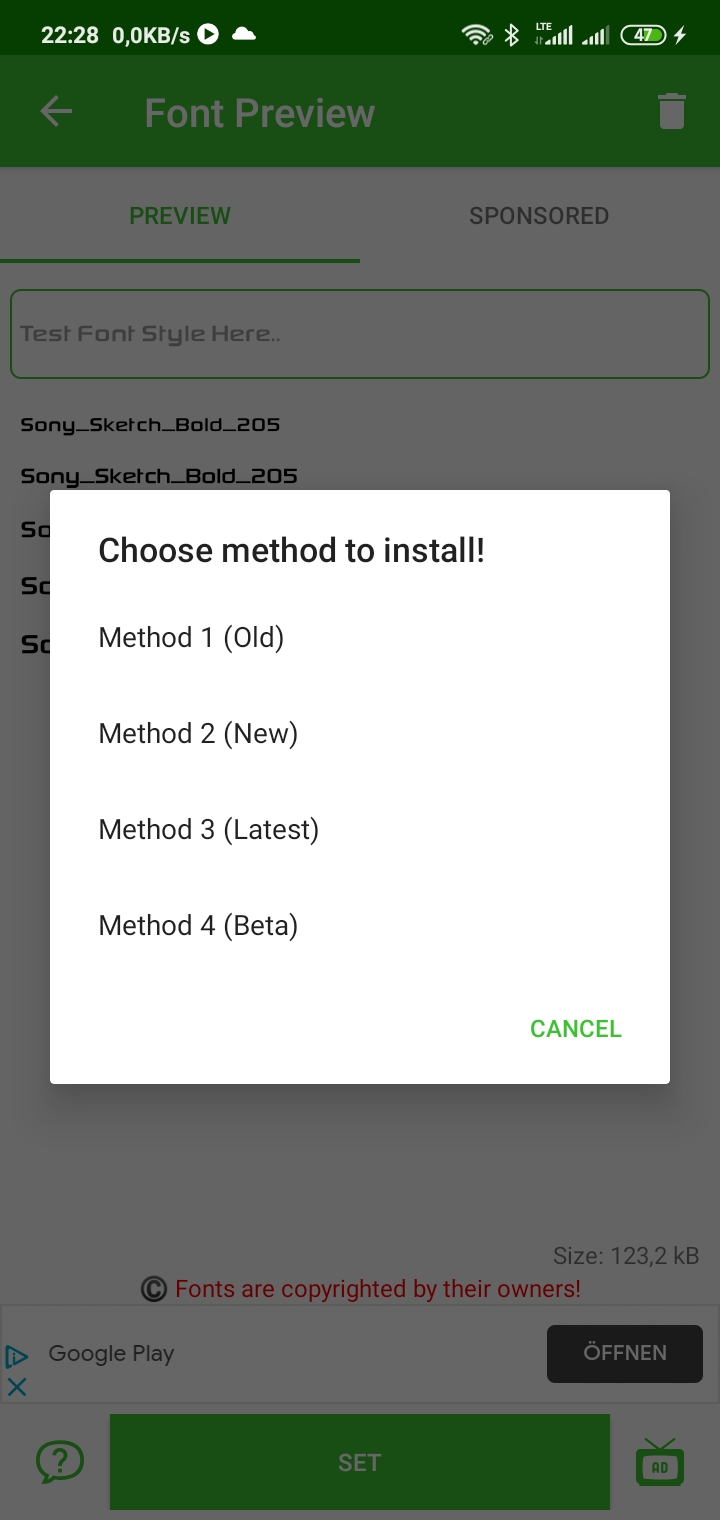Tap the Wi-Fi status icon
720x1520 pixels.
pos(477,36)
